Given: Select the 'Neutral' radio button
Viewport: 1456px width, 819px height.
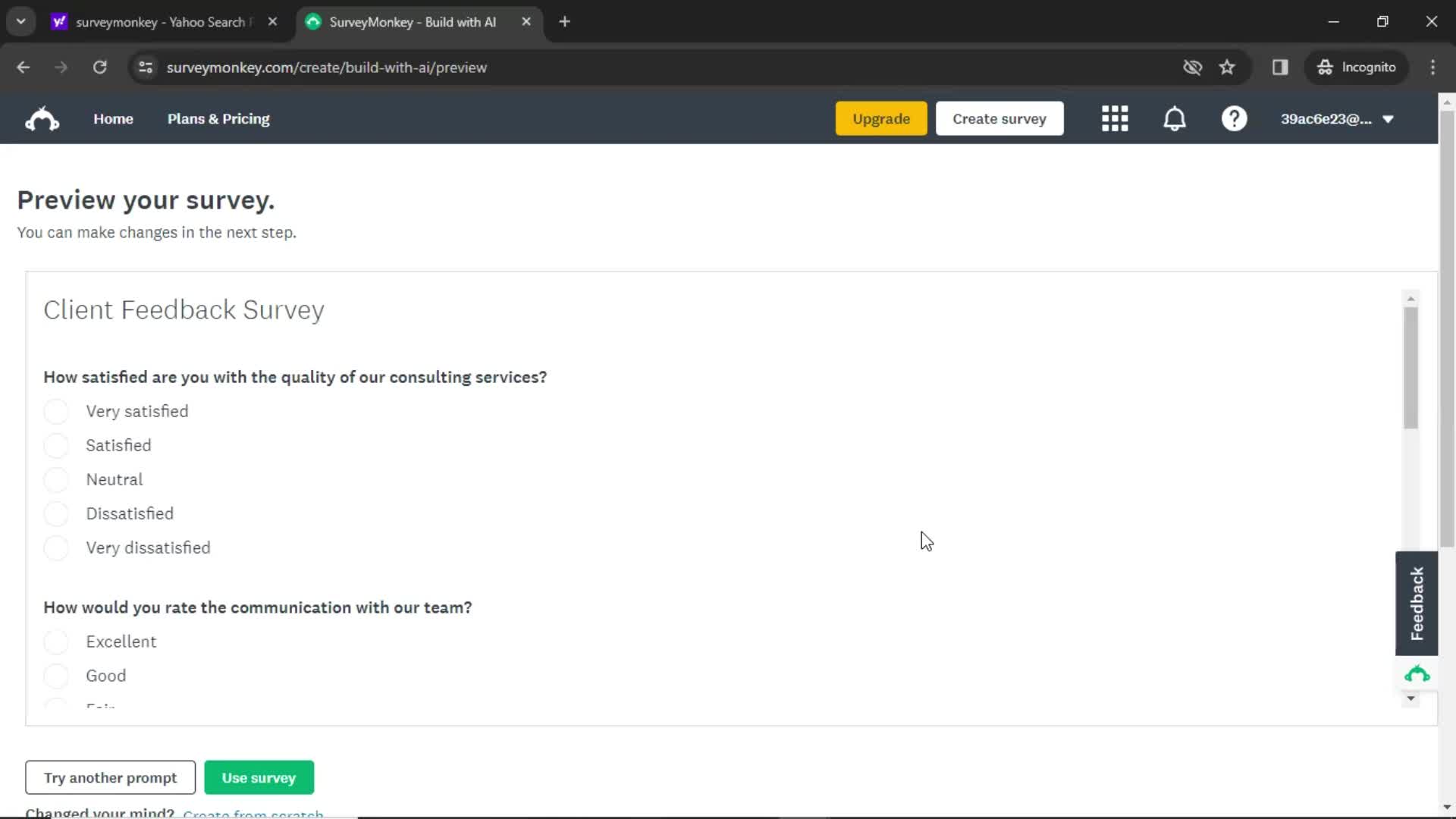Looking at the screenshot, I should click(x=56, y=479).
